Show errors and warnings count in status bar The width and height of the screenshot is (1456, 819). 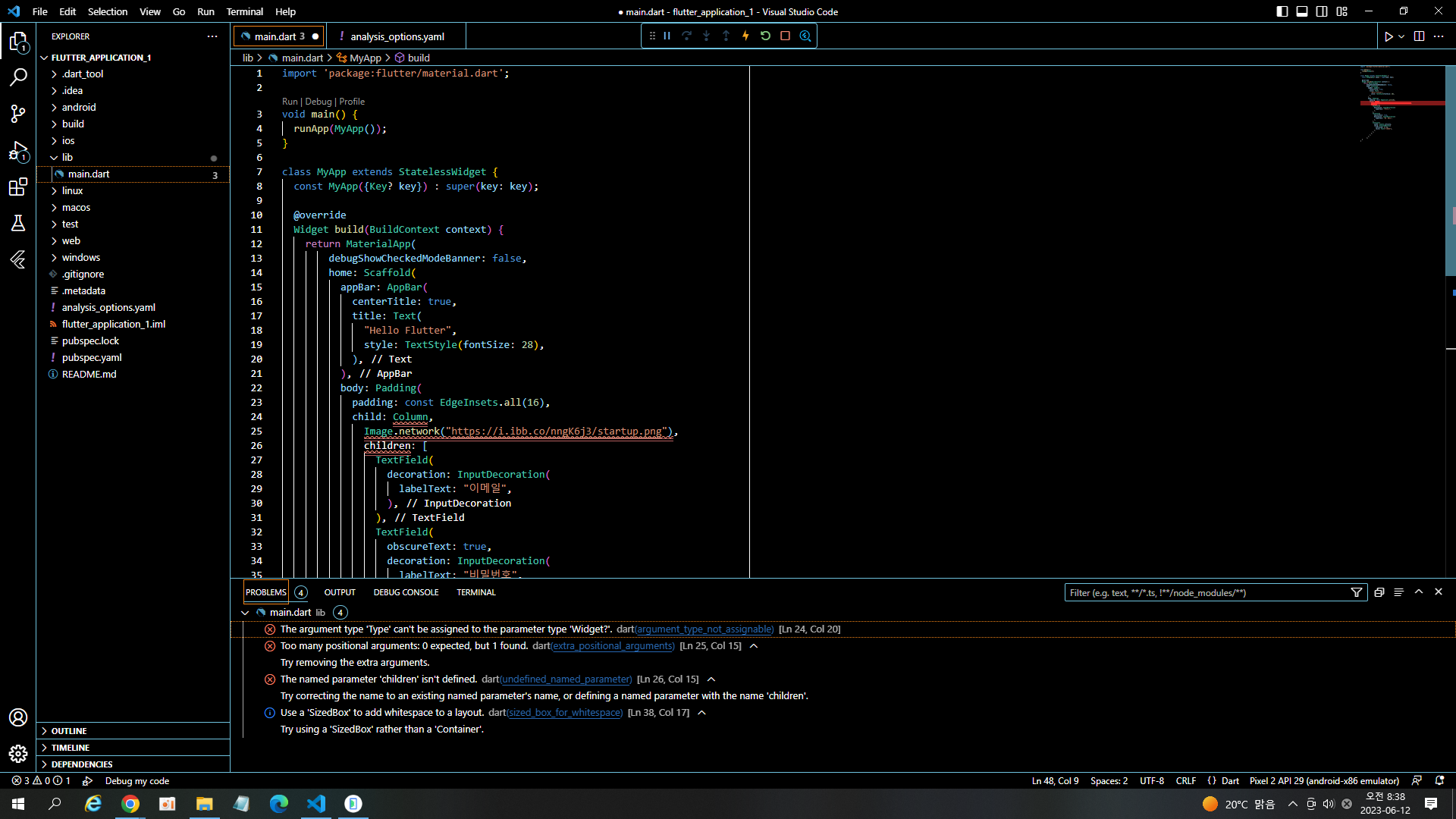(x=41, y=781)
